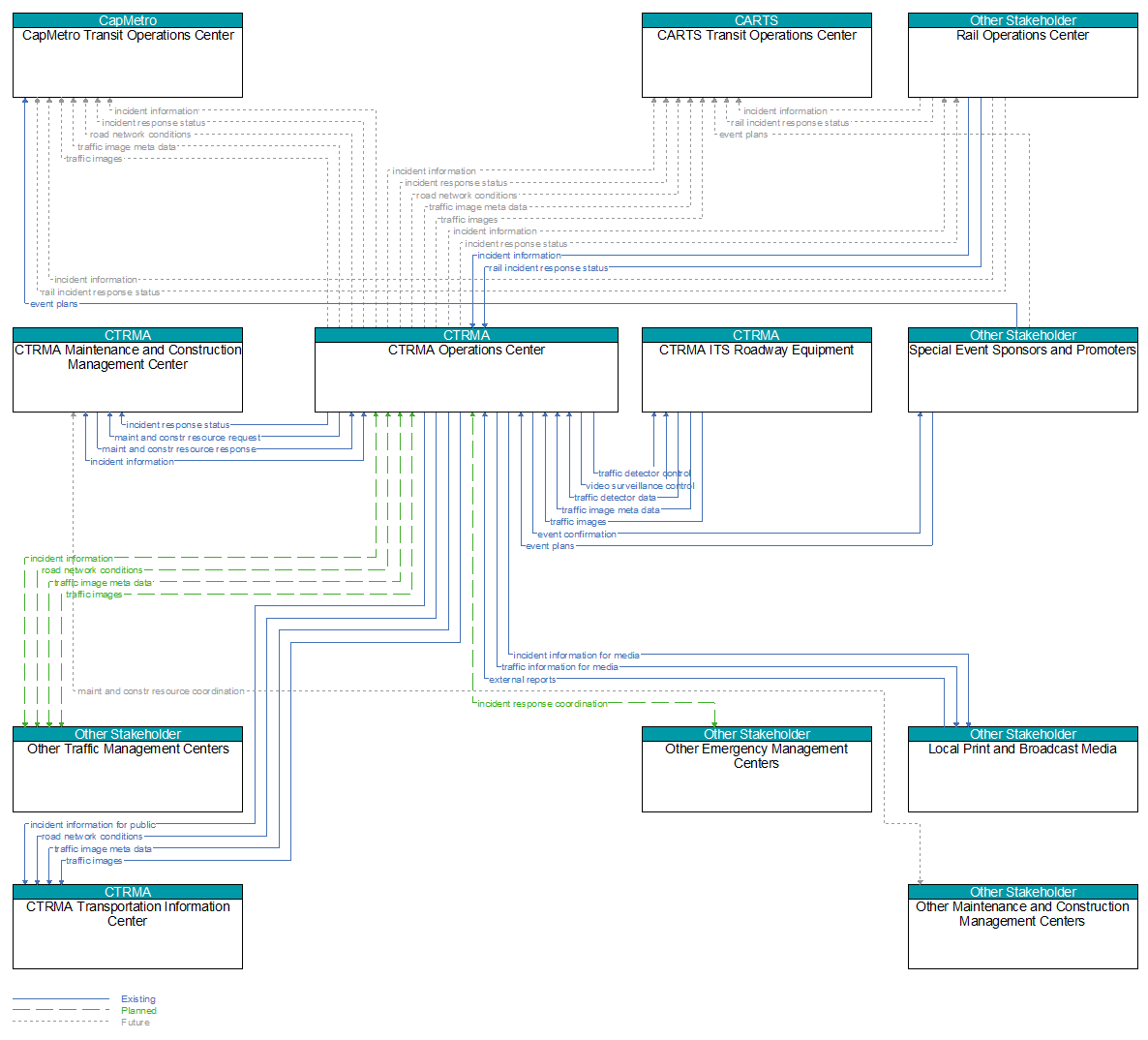
Task: Select the CTRMA ITS Roadway Equipment box
Action: pos(756,370)
